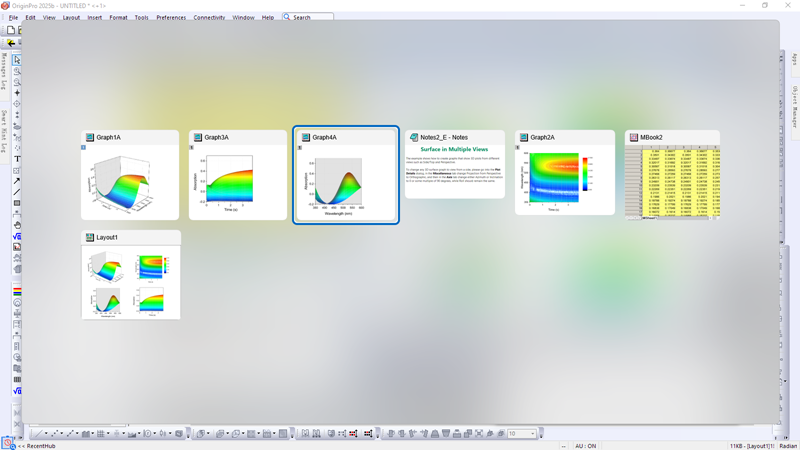Open Column plot dropdown arrow
Screen dimensions: 800x450
click(x=93, y=434)
